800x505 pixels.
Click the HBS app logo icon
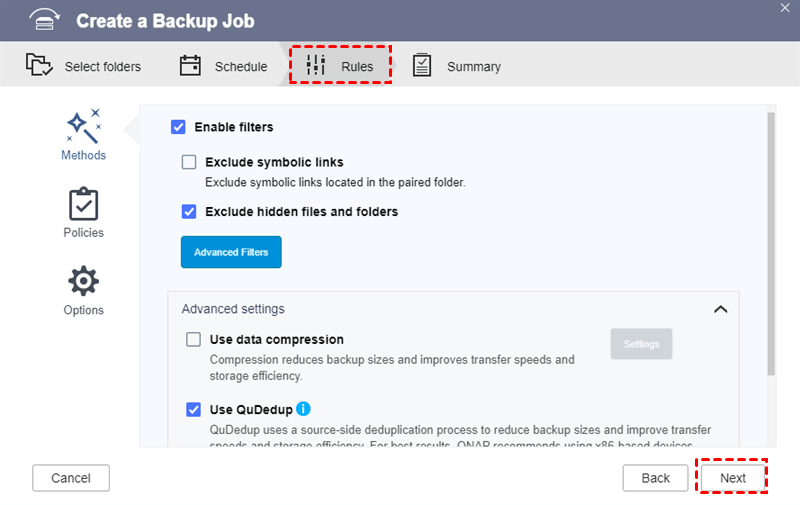pos(40,21)
